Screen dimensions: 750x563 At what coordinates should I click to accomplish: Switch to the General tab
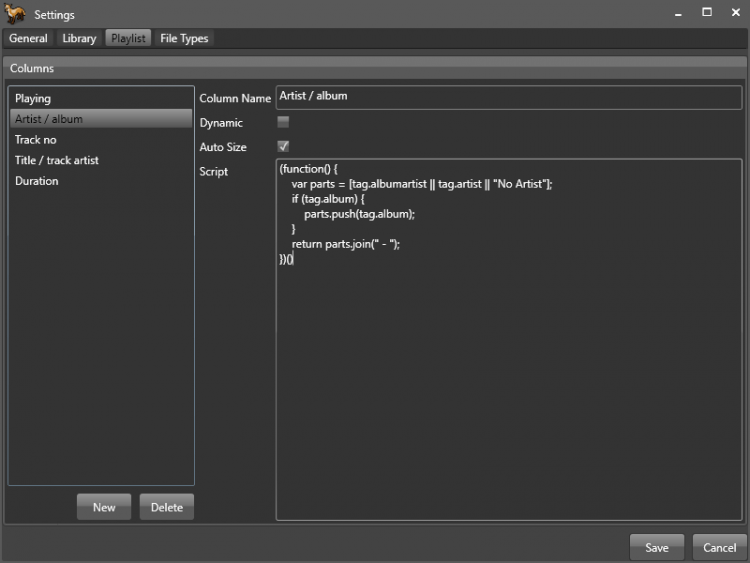click(28, 38)
